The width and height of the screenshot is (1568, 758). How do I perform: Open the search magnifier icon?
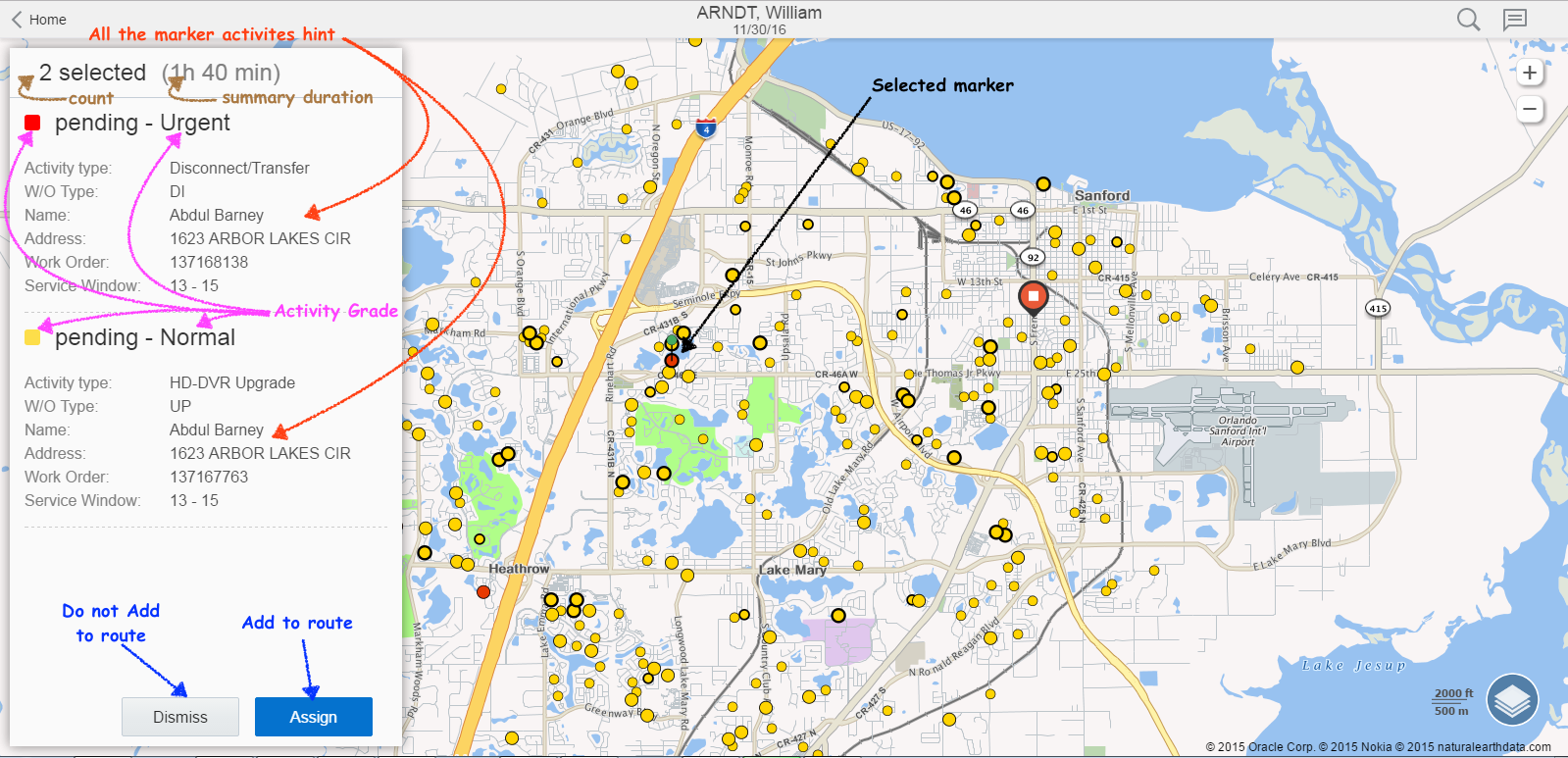pyautogui.click(x=1468, y=20)
